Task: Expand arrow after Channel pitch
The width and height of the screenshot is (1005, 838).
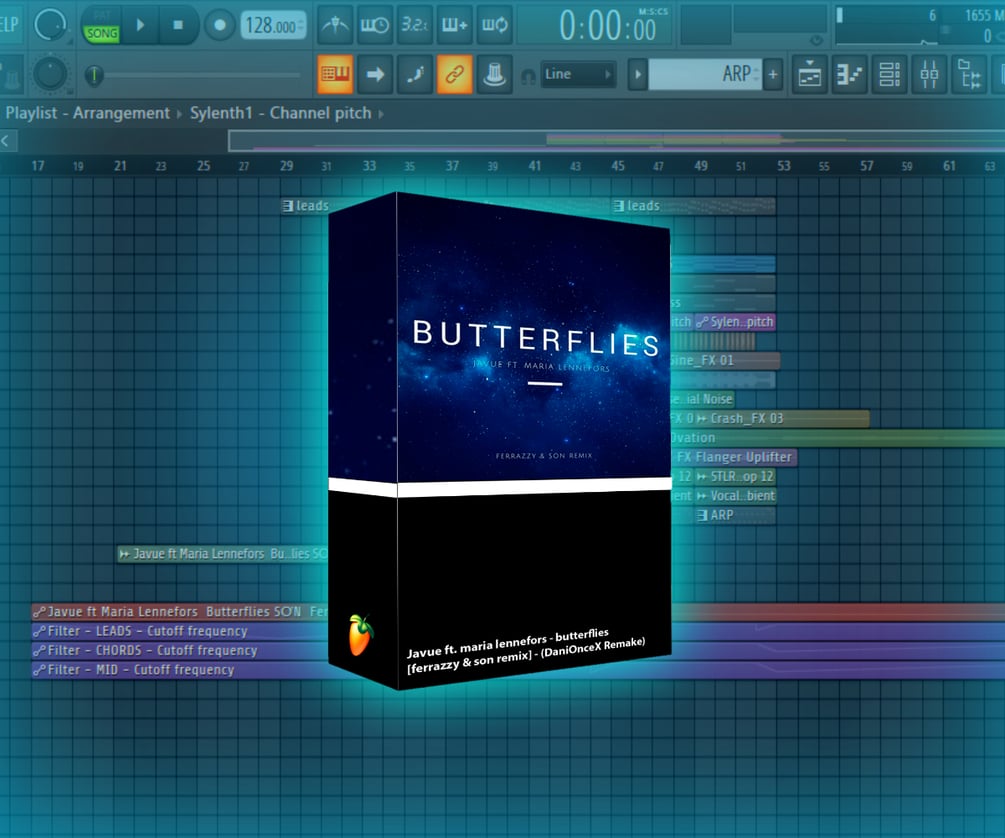Action: [x=381, y=114]
